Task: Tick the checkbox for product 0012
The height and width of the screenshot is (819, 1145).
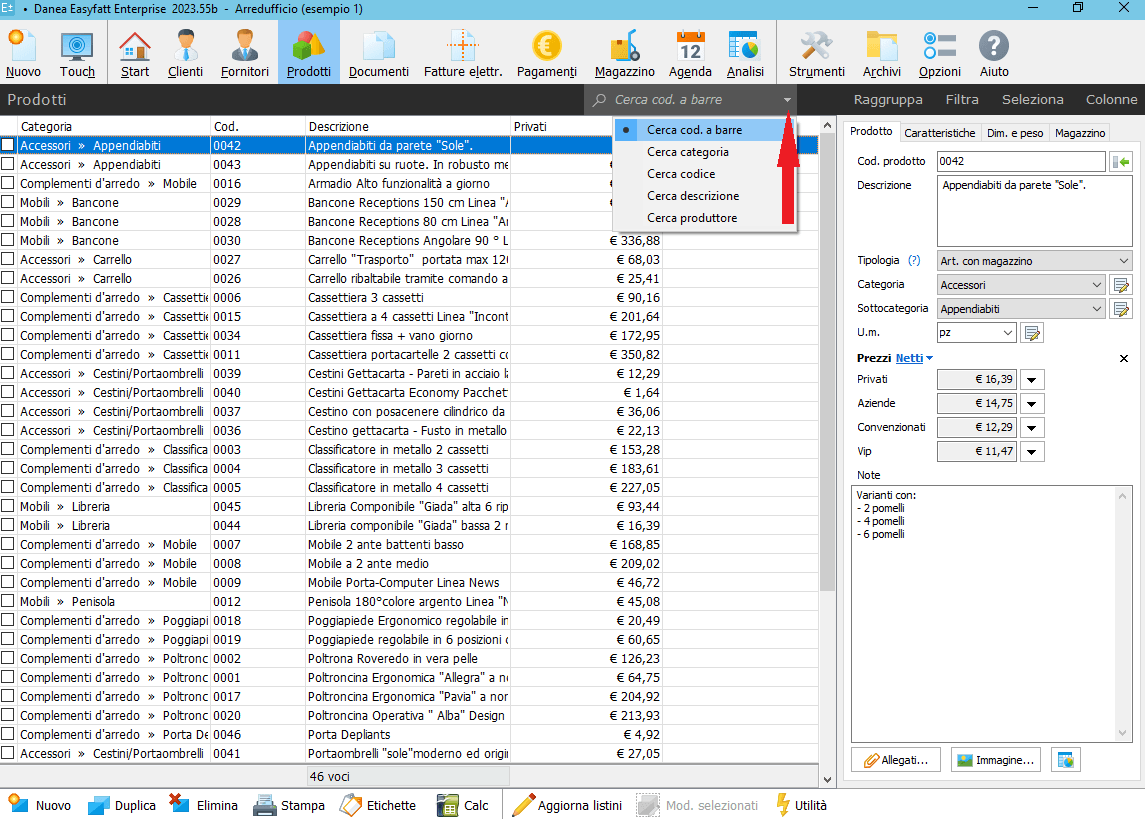Action: pyautogui.click(x=7, y=601)
